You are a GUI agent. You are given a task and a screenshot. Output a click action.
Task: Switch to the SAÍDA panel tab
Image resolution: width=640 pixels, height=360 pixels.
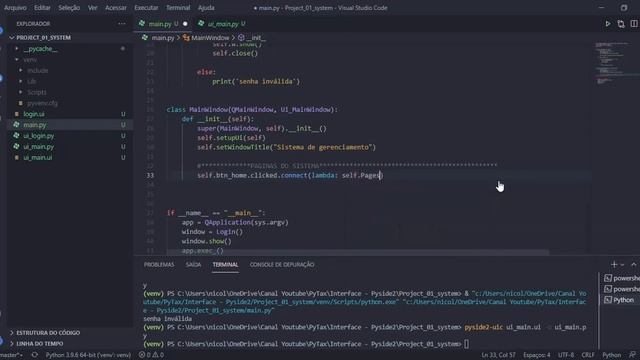[193, 265]
